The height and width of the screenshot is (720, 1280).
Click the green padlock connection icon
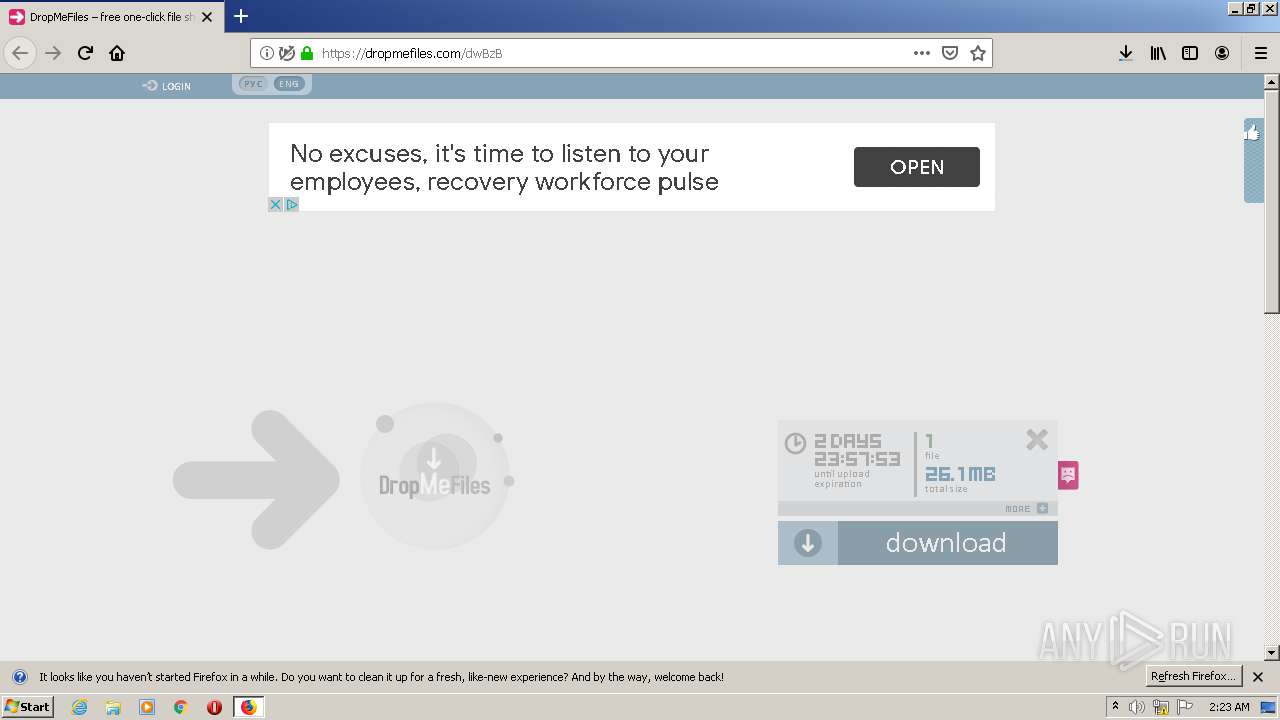(x=307, y=53)
